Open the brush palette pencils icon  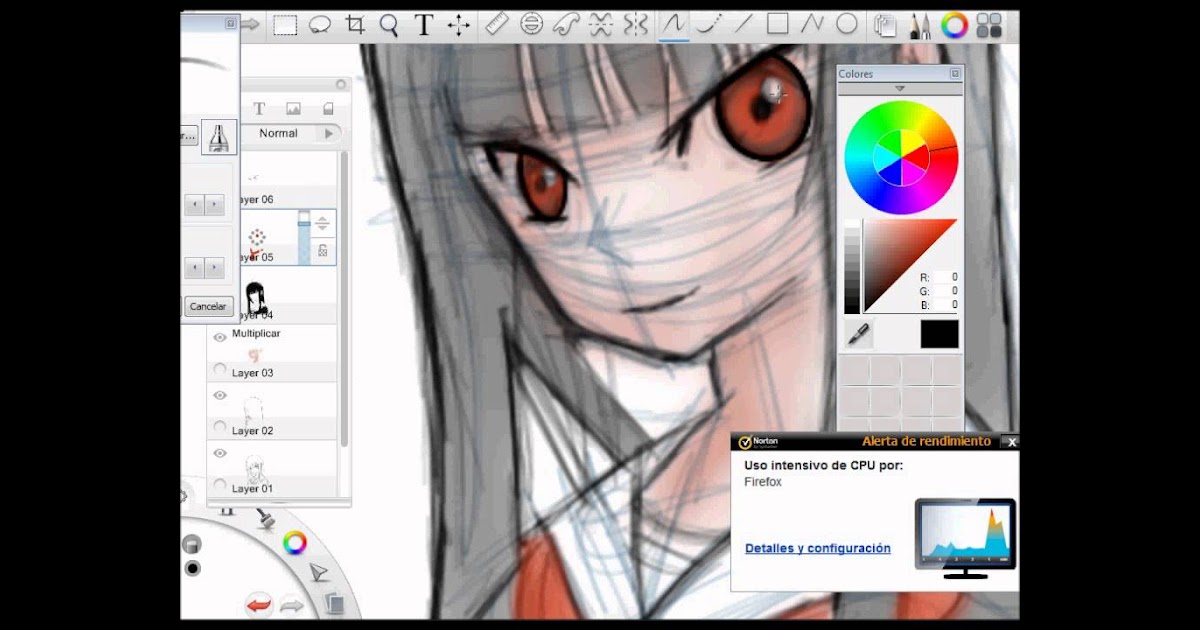pyautogui.click(x=920, y=25)
